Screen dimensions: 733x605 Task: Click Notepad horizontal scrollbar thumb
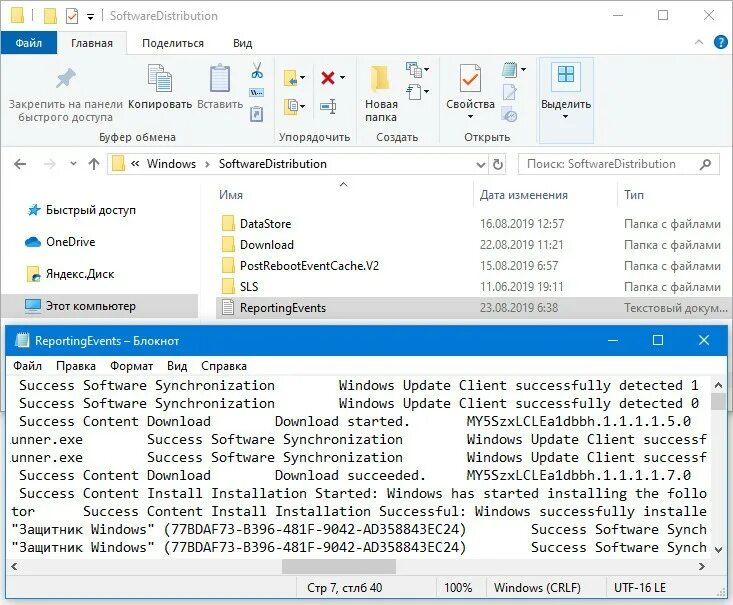pyautogui.click(x=339, y=567)
